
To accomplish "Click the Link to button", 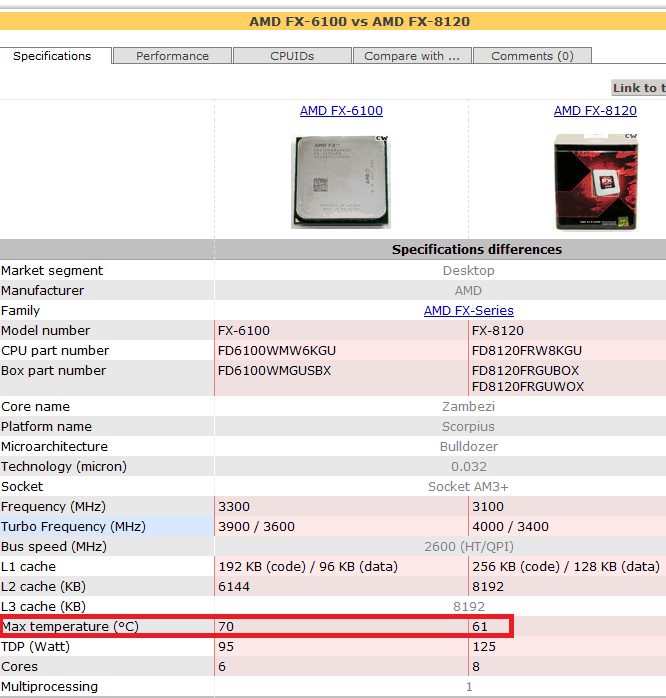I will tap(639, 88).
